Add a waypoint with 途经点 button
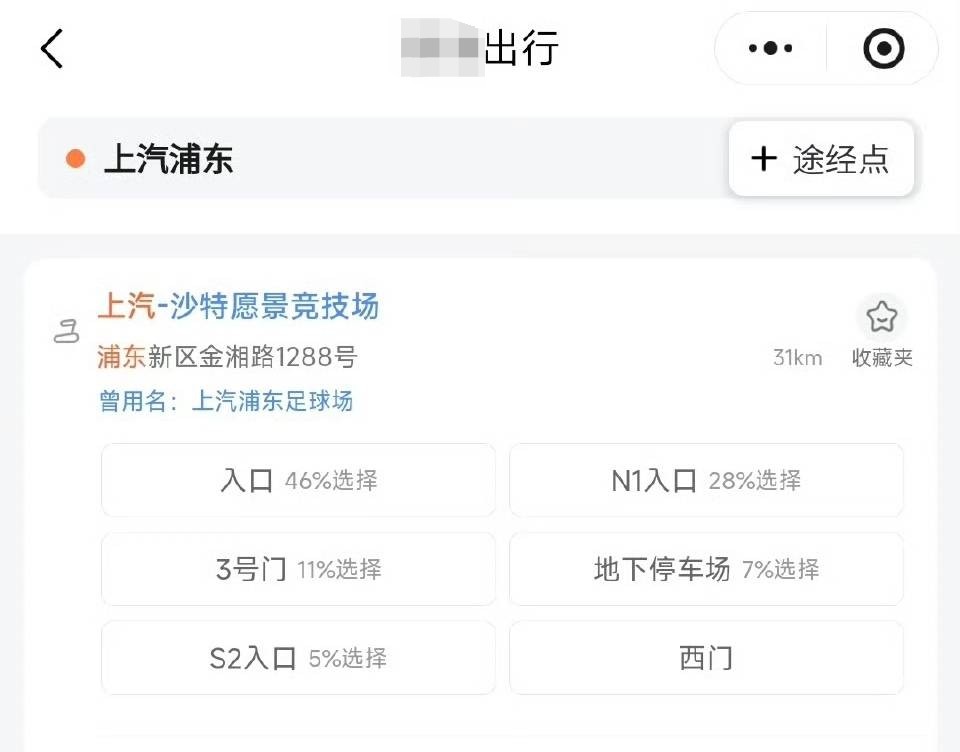The height and width of the screenshot is (752, 960). (821, 158)
